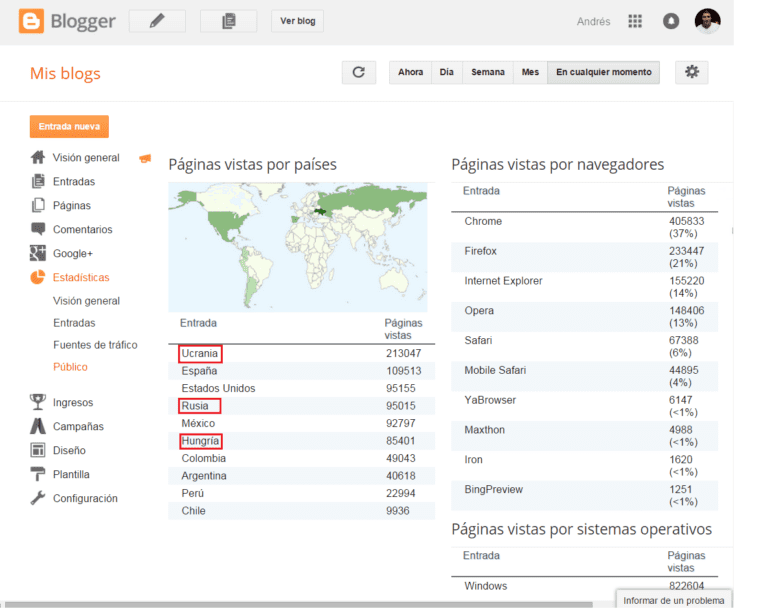
Task: Open Páginas sidebar section
Action: tap(72, 206)
